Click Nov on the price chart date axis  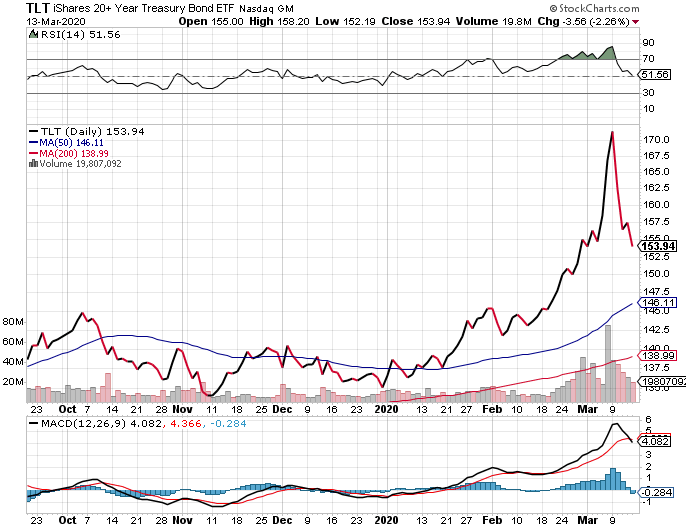pos(182,409)
